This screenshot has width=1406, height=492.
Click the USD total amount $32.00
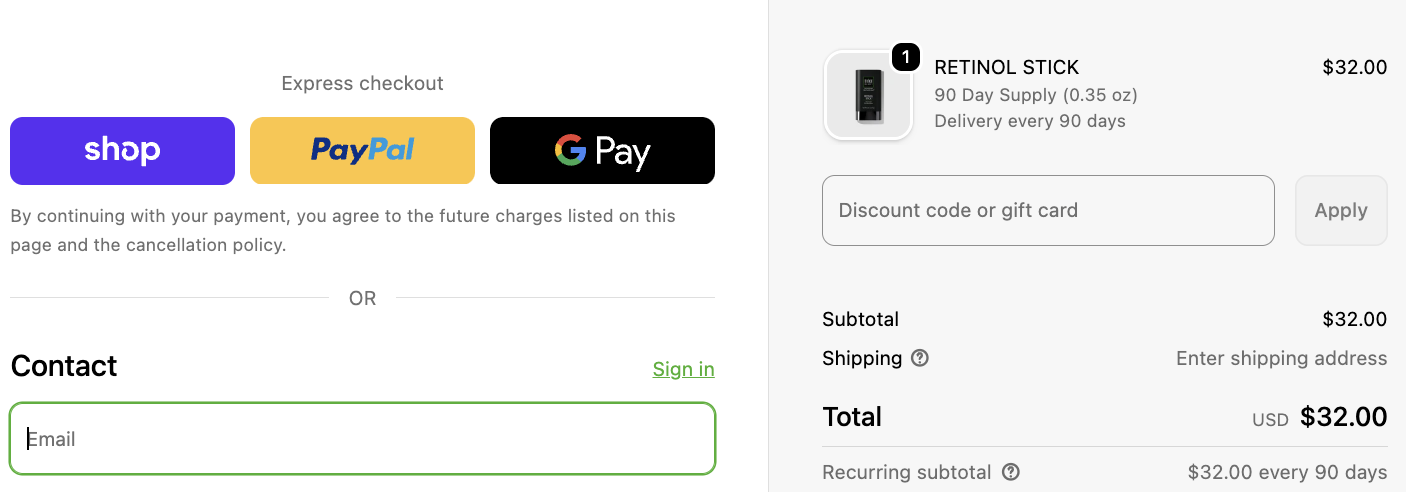point(1343,417)
